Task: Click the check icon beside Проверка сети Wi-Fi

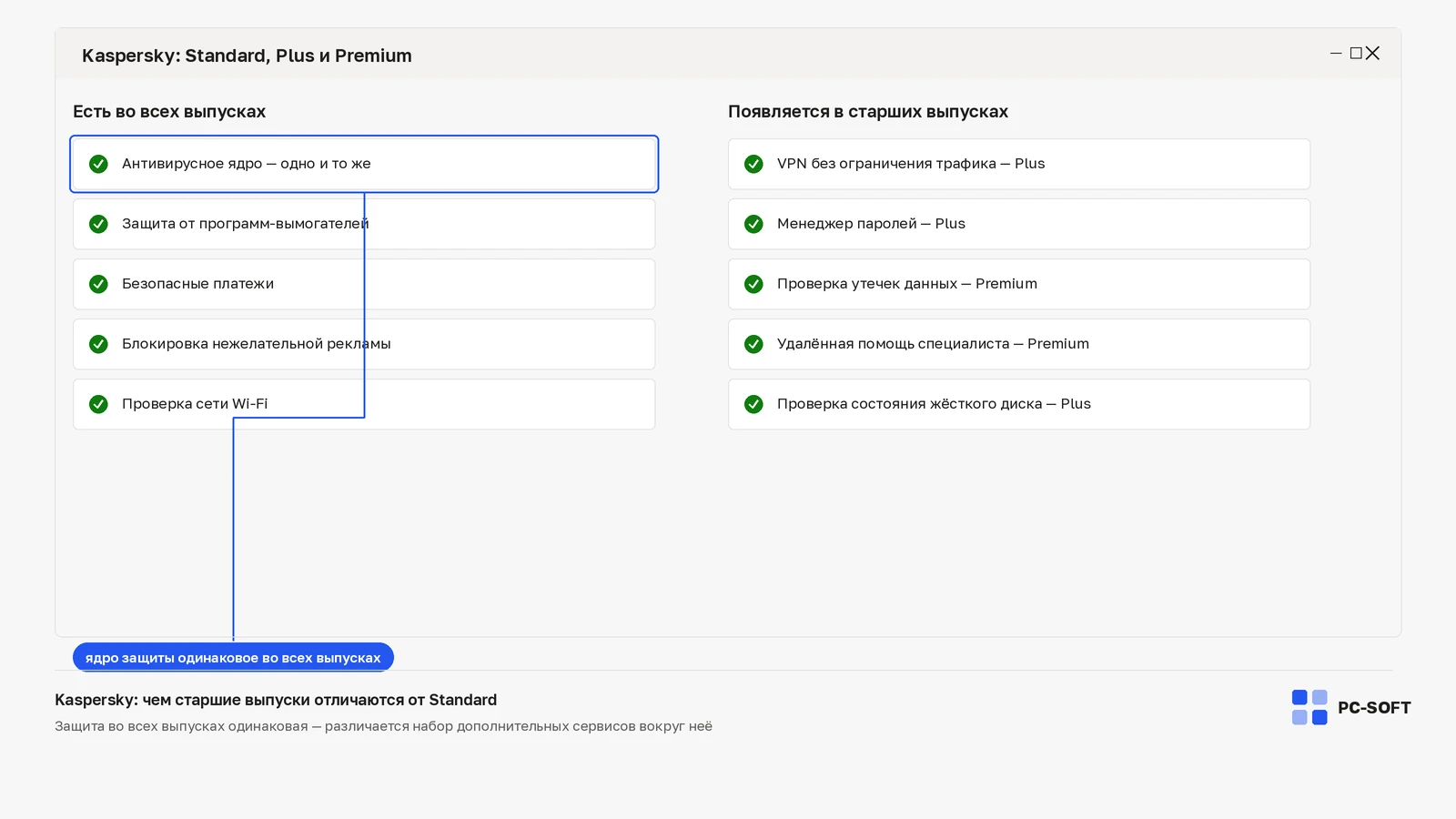Action: [x=98, y=404]
